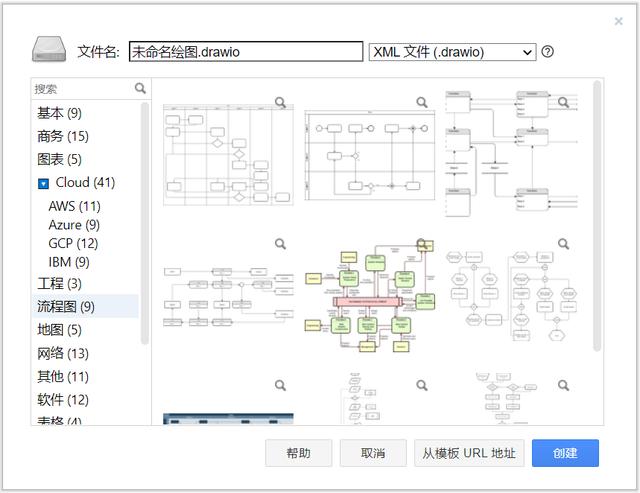This screenshot has width=640, height=493.
Task: Select the AWS (11) subcategory
Action: 74,206
